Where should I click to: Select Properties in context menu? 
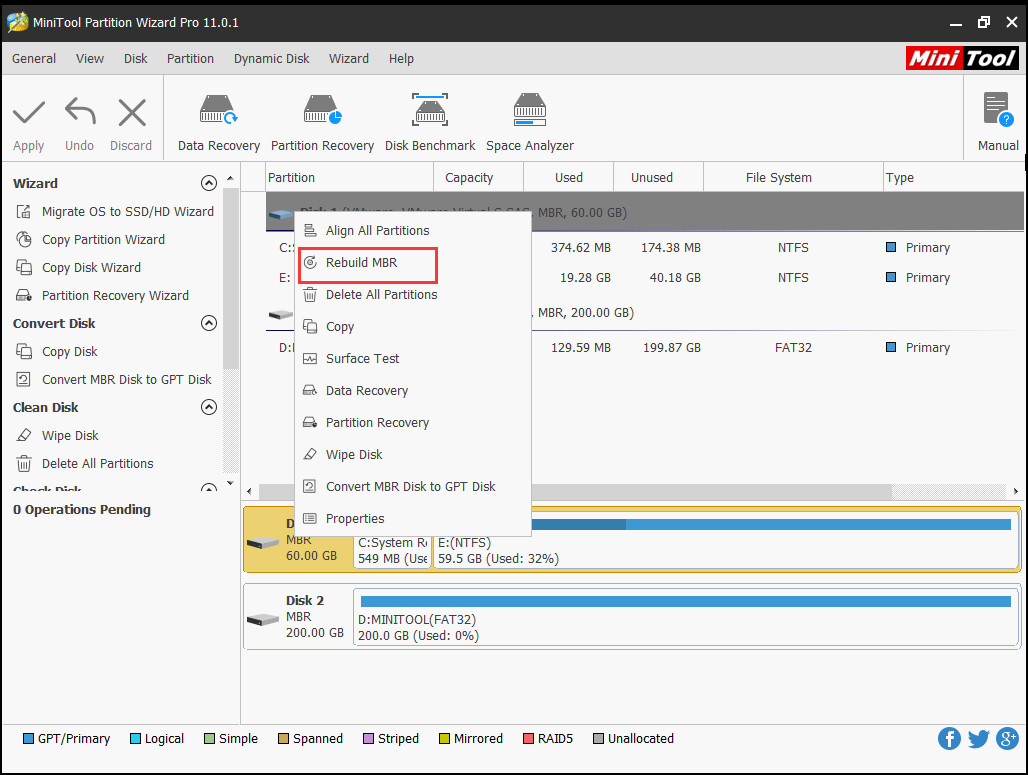pyautogui.click(x=413, y=519)
